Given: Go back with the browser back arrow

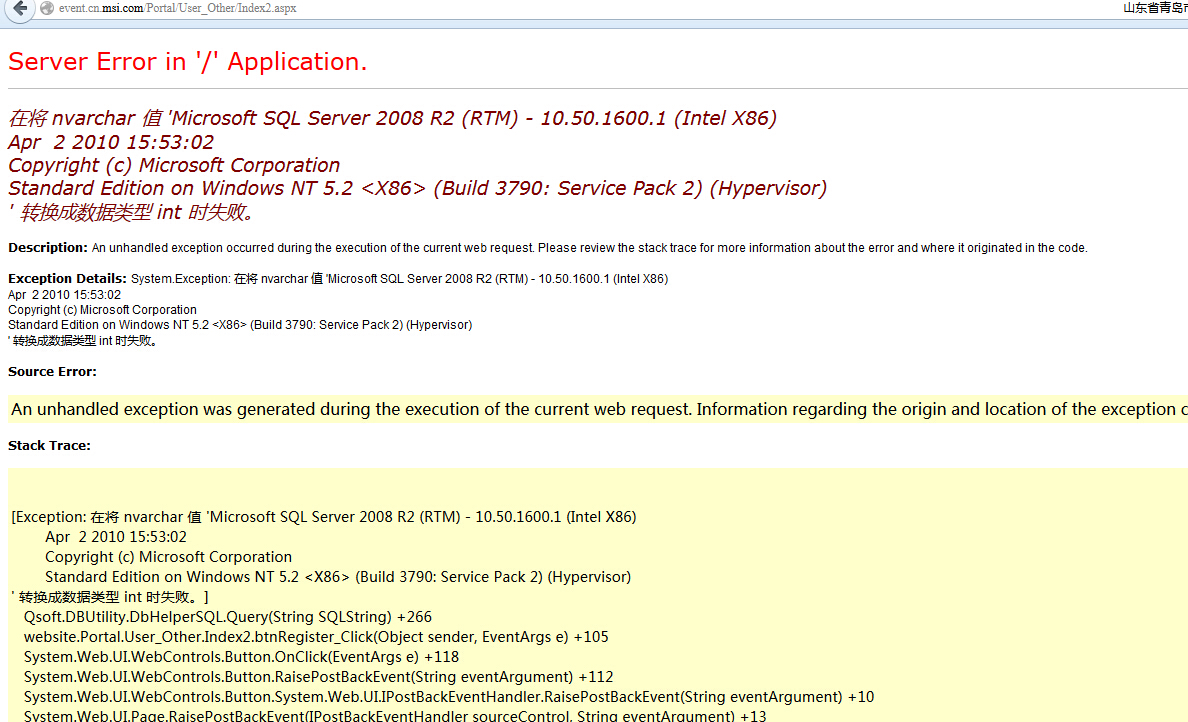Looking at the screenshot, I should [20, 9].
